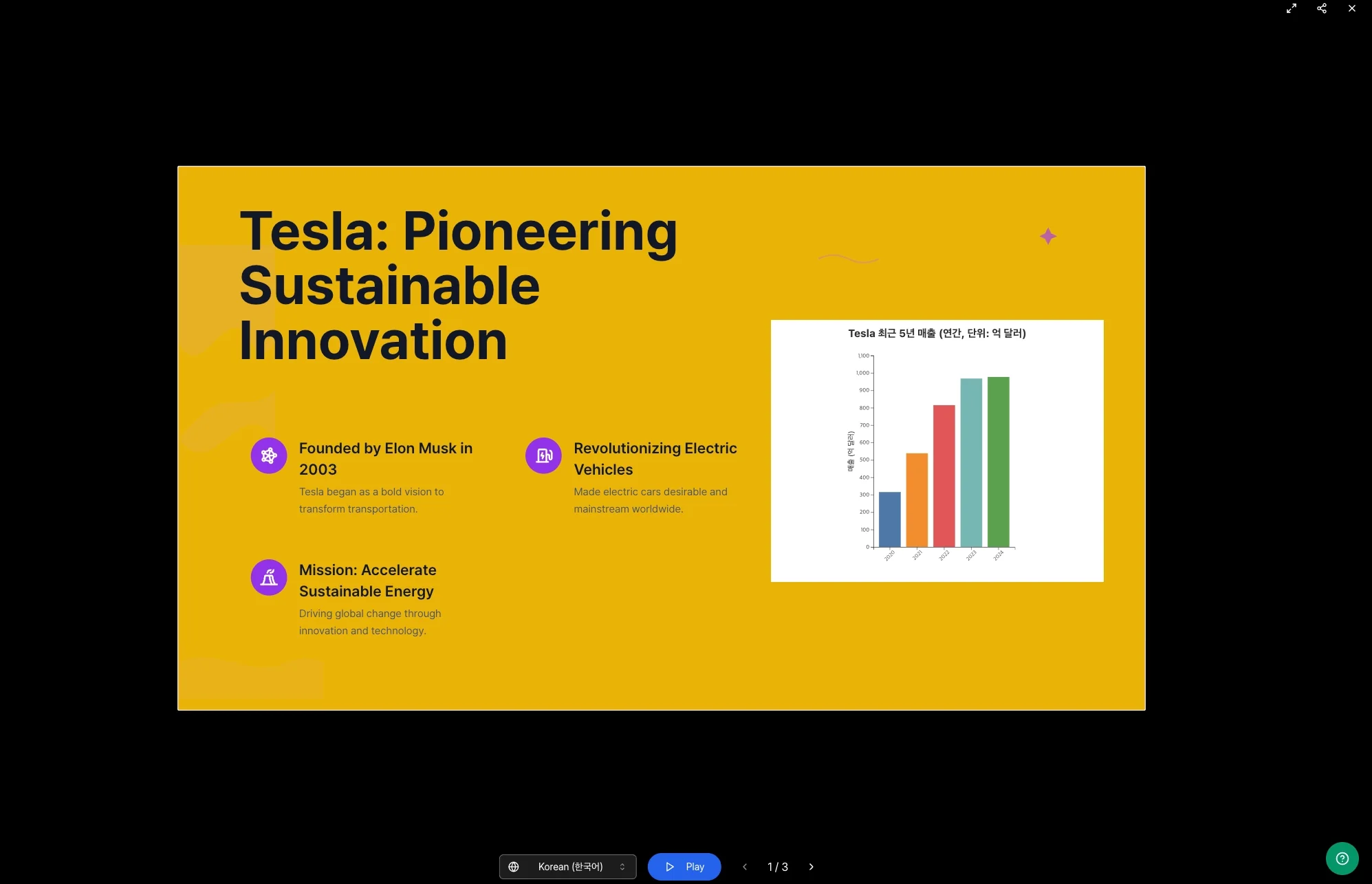Click the green 2024 bar in chart

pyautogui.click(x=998, y=462)
